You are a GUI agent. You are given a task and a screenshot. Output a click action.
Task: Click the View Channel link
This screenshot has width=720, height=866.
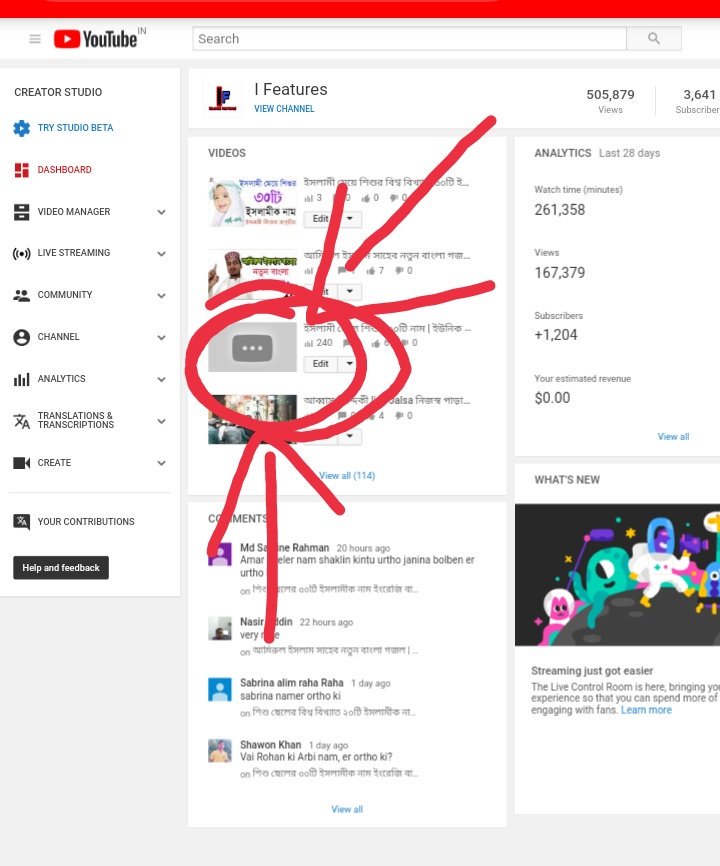pyautogui.click(x=284, y=109)
